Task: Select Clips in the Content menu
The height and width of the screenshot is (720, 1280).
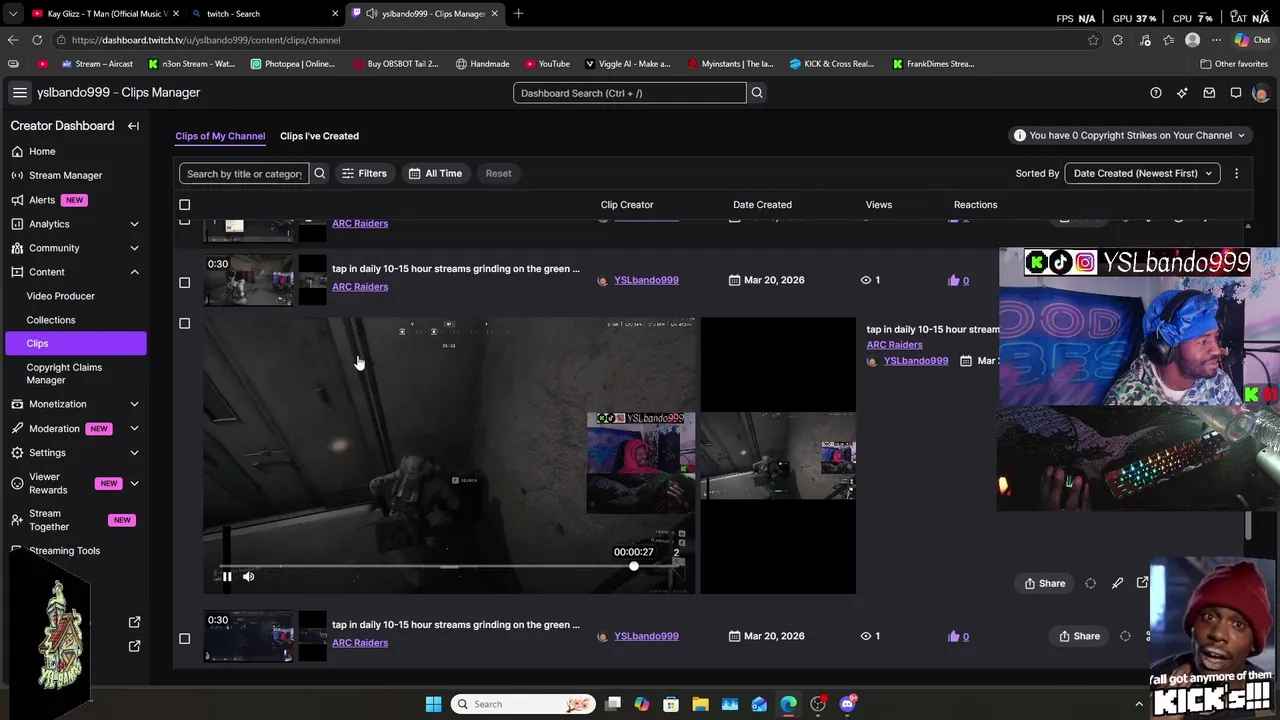Action: [x=75, y=343]
